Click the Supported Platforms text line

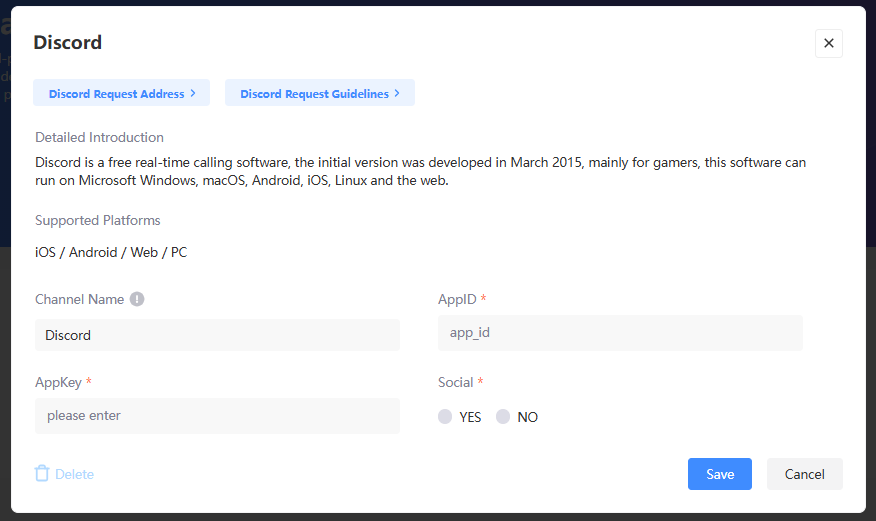111,252
